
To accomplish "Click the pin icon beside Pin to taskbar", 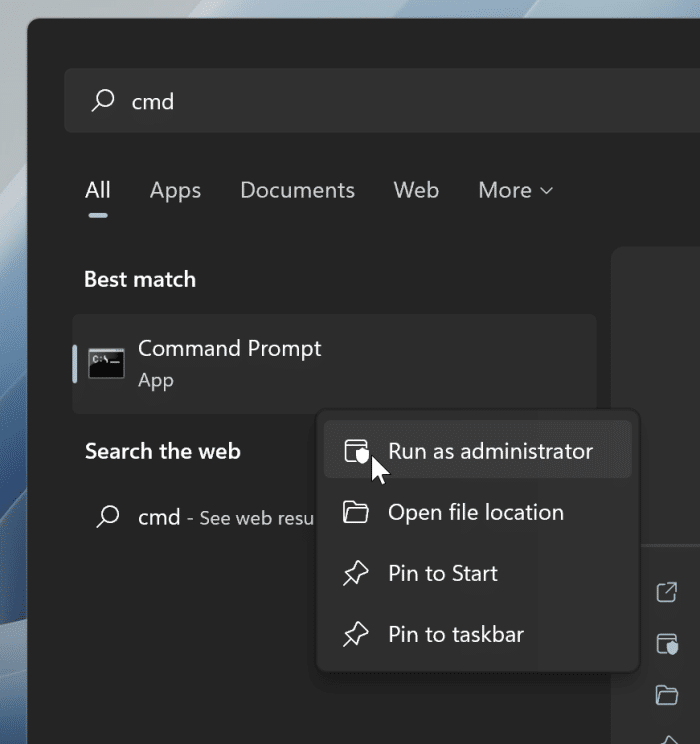I will (356, 634).
